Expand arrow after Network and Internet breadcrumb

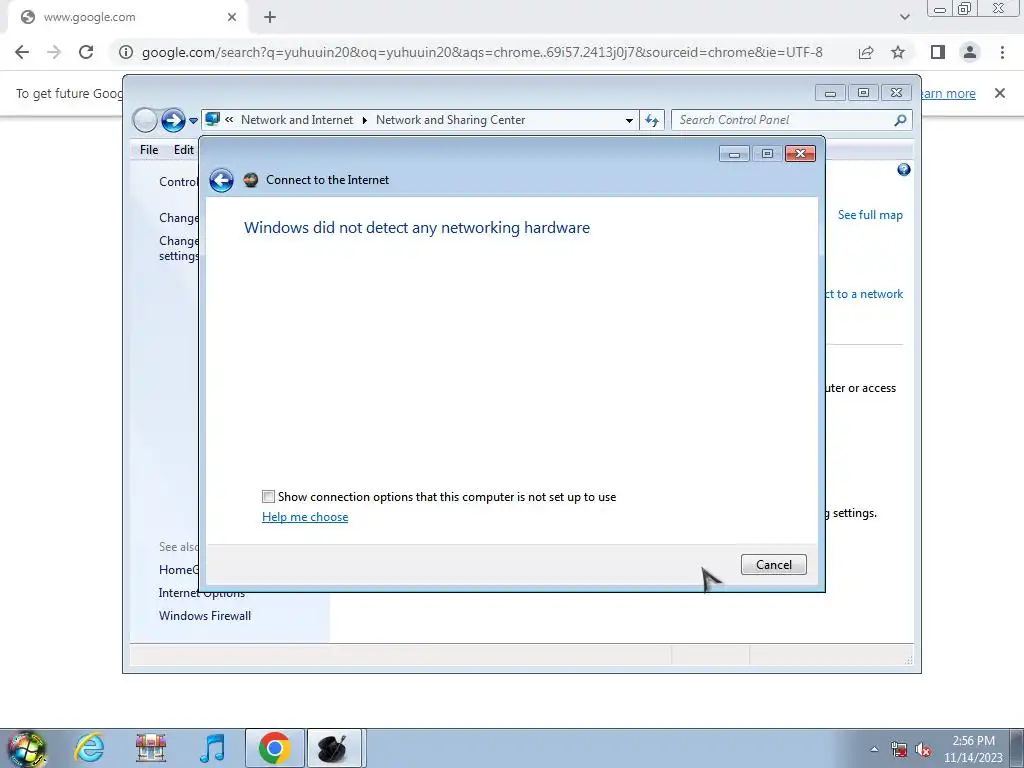364,120
